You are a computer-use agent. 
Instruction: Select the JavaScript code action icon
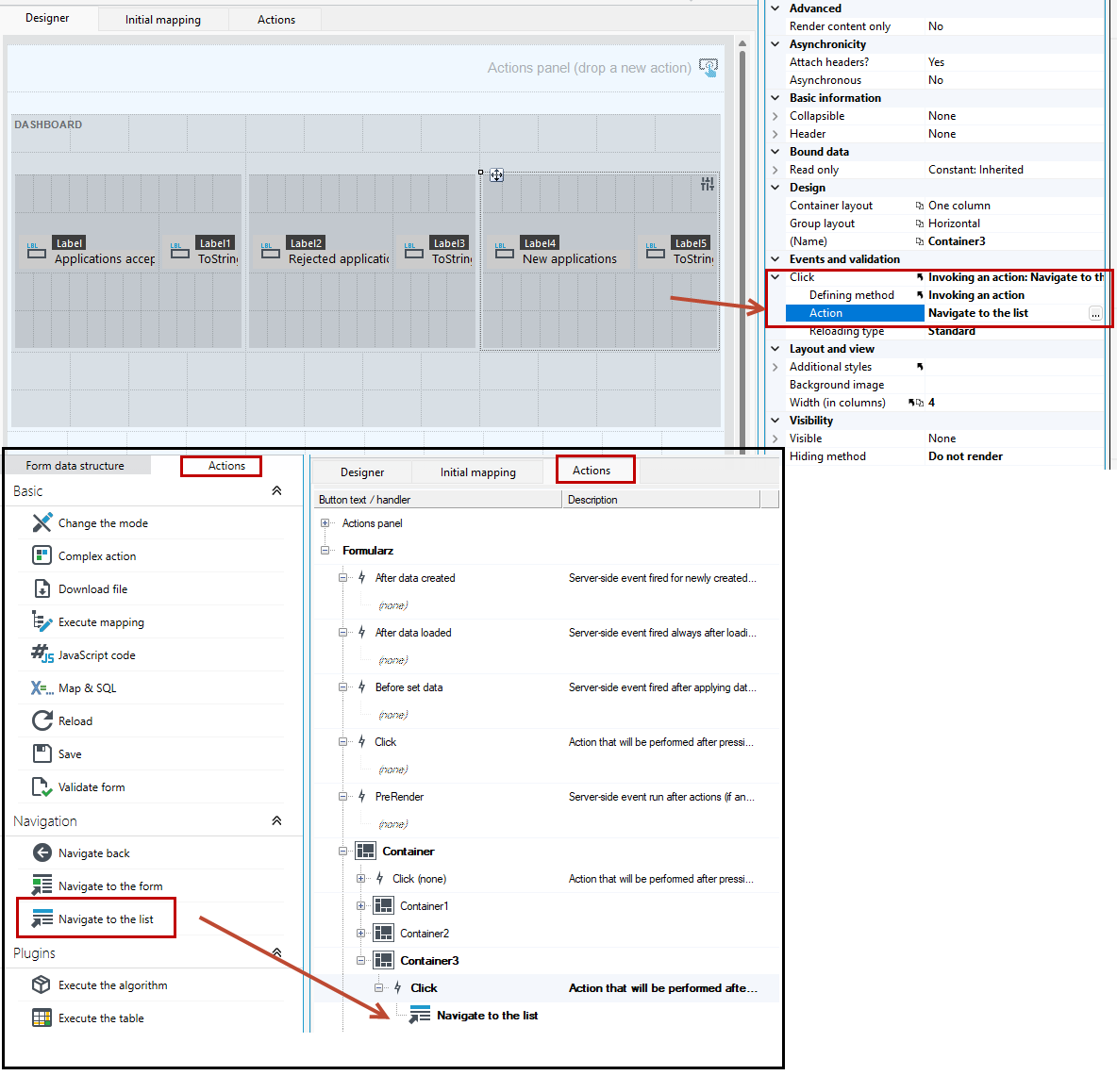pos(42,654)
